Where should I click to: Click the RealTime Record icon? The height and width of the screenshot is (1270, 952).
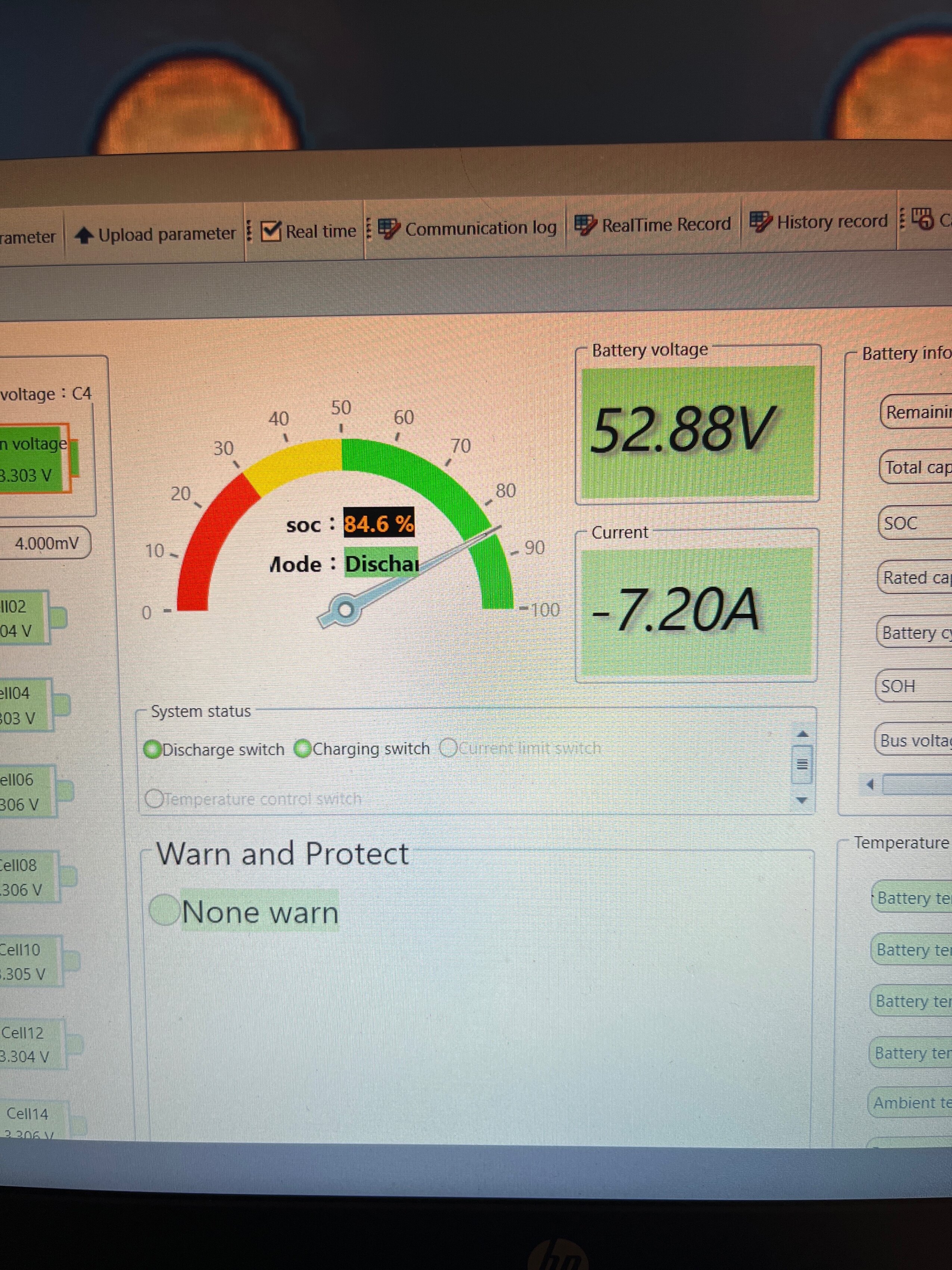585,224
